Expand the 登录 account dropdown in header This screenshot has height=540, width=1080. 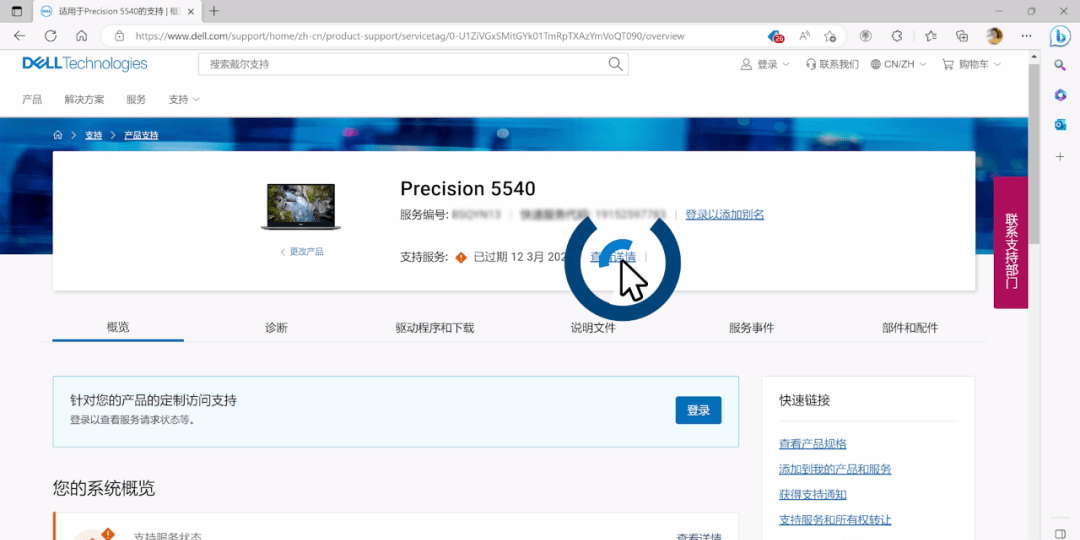(x=765, y=64)
